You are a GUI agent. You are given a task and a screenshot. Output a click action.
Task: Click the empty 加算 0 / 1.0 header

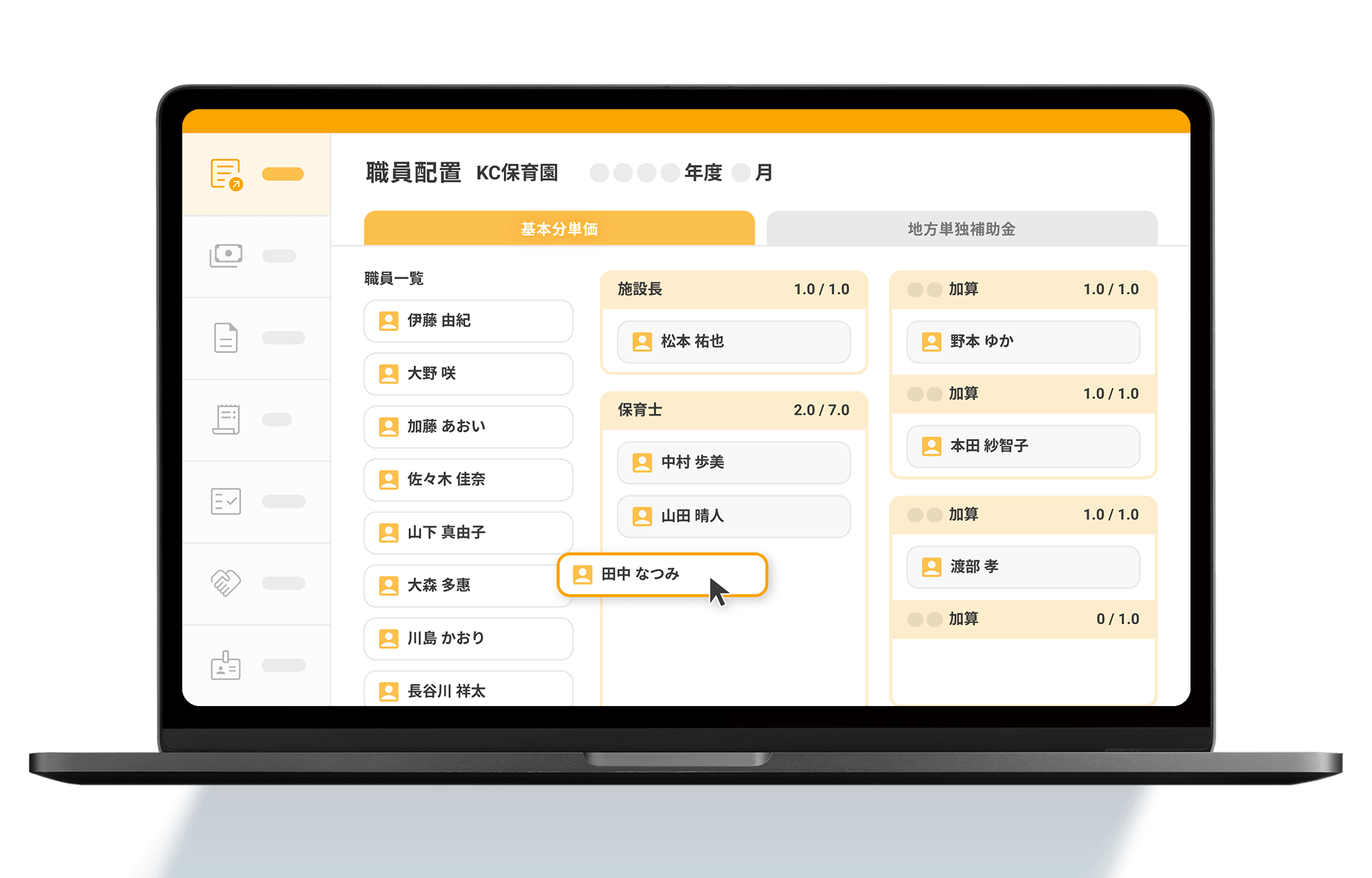pyautogui.click(x=1022, y=619)
